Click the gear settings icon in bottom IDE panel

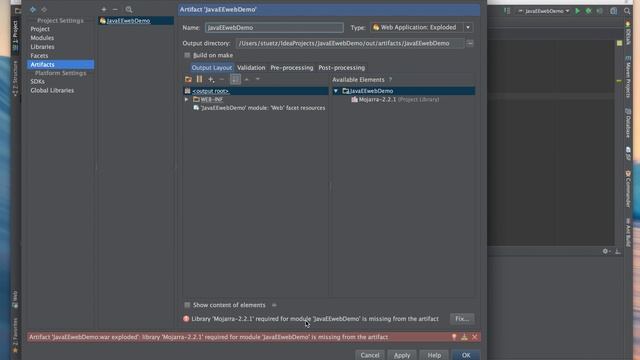[605, 251]
